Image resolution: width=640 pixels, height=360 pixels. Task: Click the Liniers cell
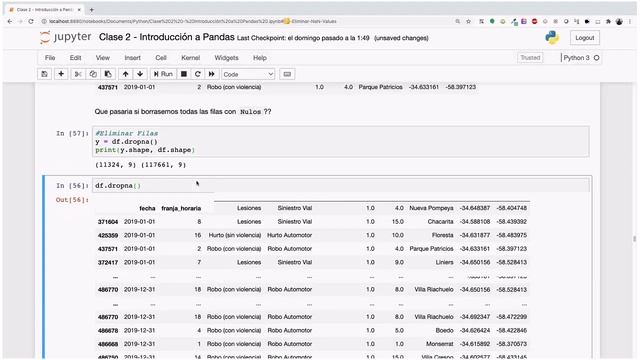444,262
